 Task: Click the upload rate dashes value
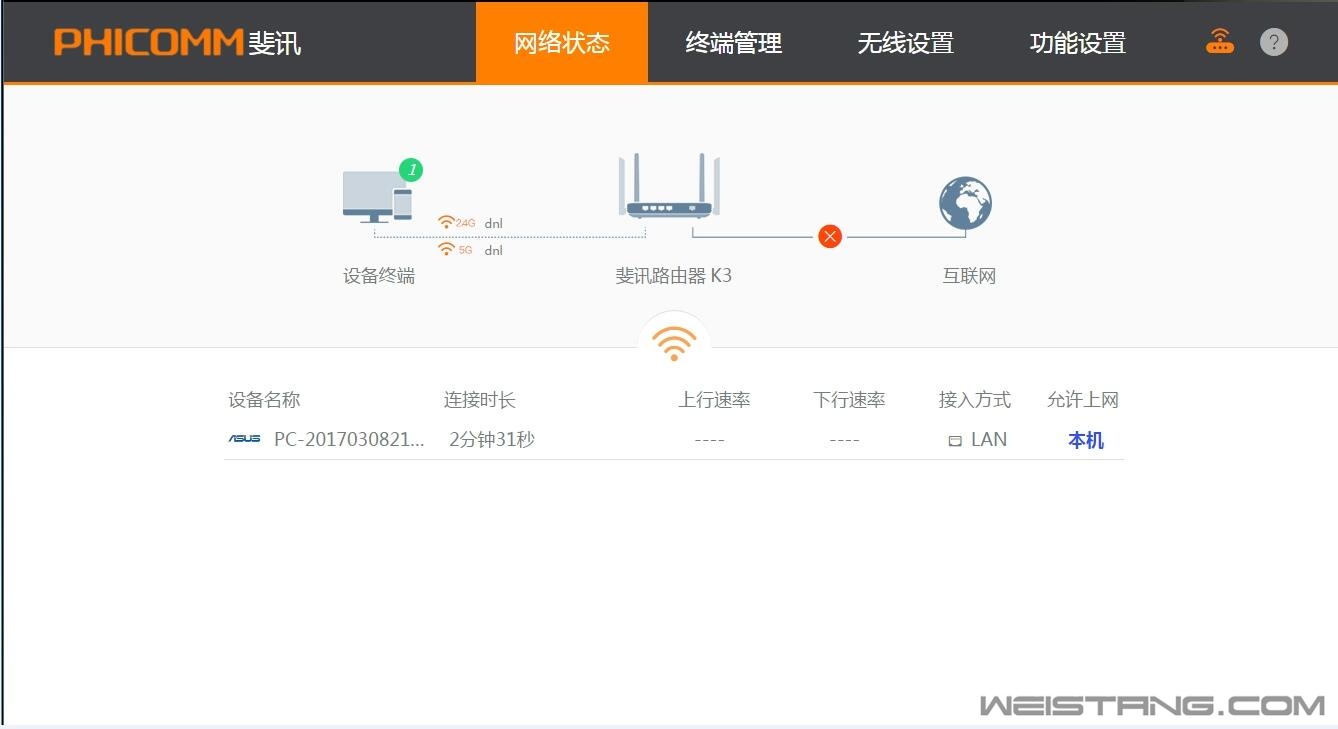tap(709, 440)
